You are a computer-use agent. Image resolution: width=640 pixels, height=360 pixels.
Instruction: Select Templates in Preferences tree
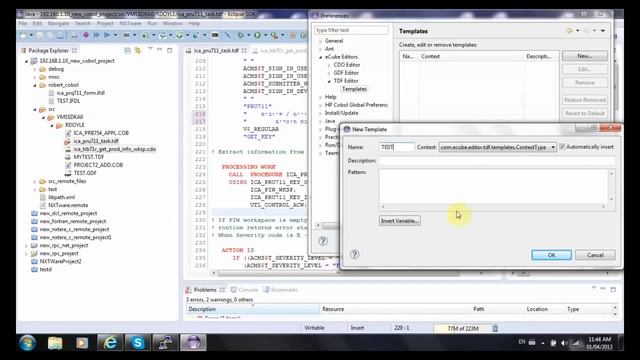pyautogui.click(x=354, y=89)
